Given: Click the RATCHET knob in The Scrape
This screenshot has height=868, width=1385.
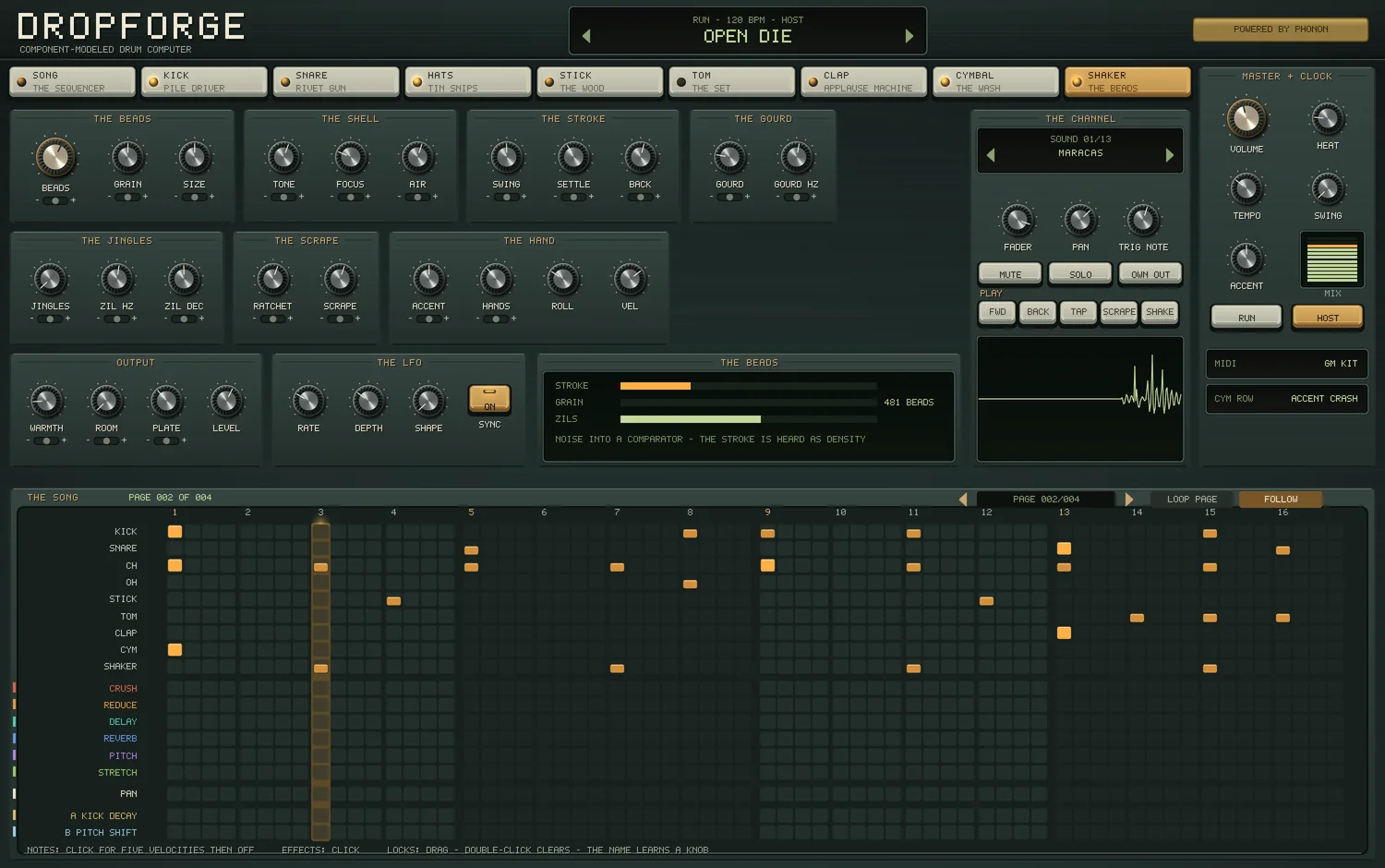Looking at the screenshot, I should [x=272, y=280].
